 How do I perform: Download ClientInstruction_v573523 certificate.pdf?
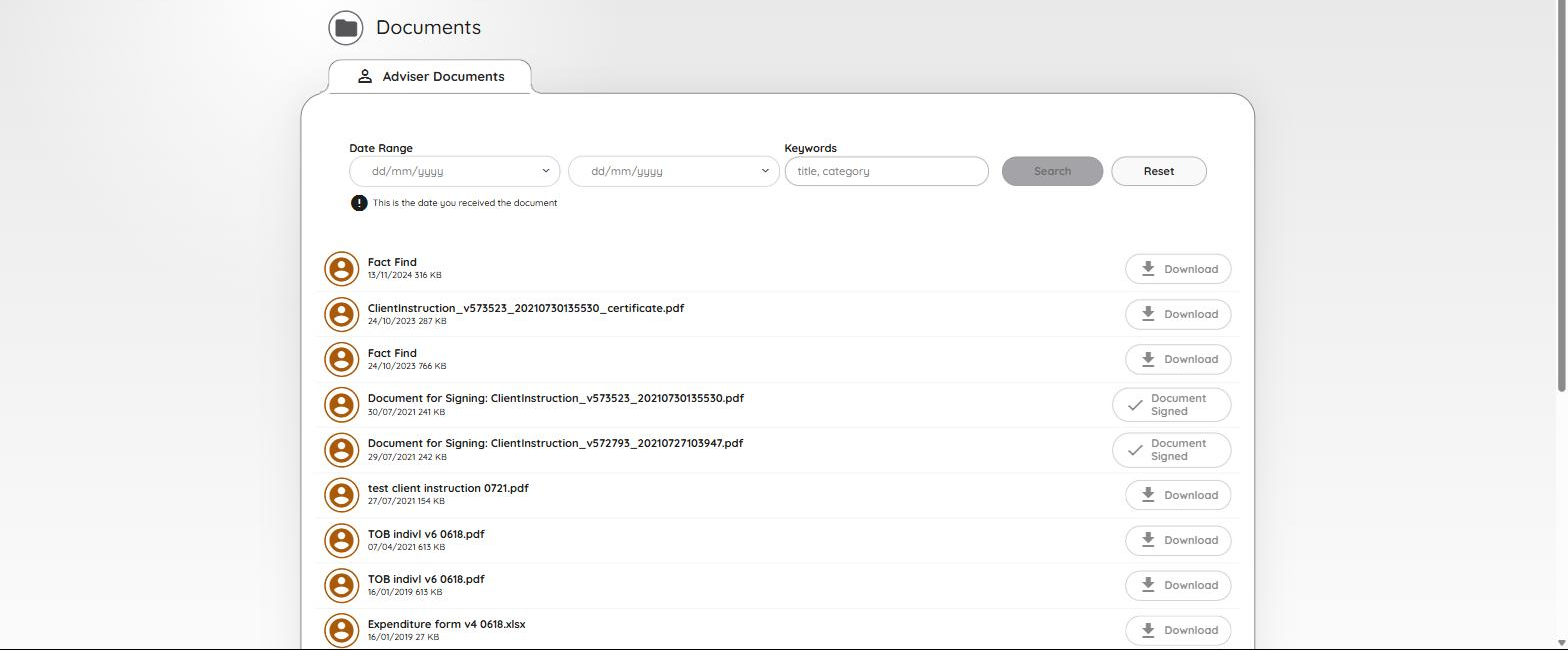point(1178,314)
